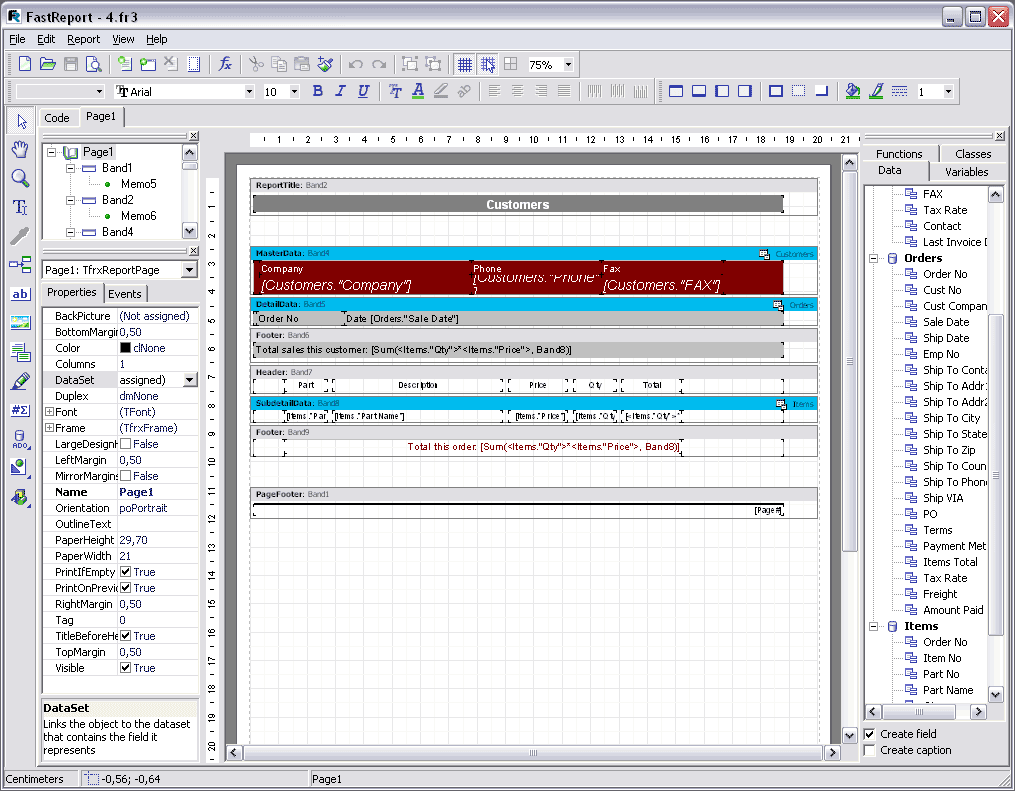The height and width of the screenshot is (791, 1015).
Task: Click the black Color property swatch
Action: pos(125,348)
